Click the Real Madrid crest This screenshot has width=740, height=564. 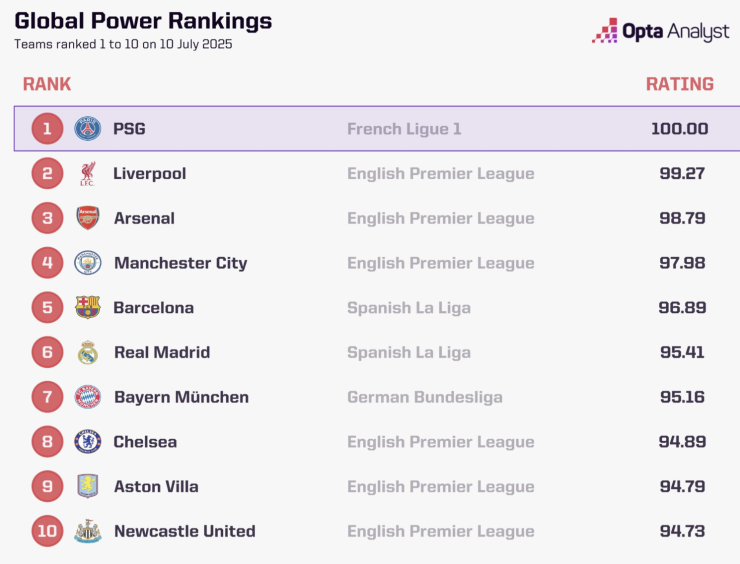pos(88,352)
